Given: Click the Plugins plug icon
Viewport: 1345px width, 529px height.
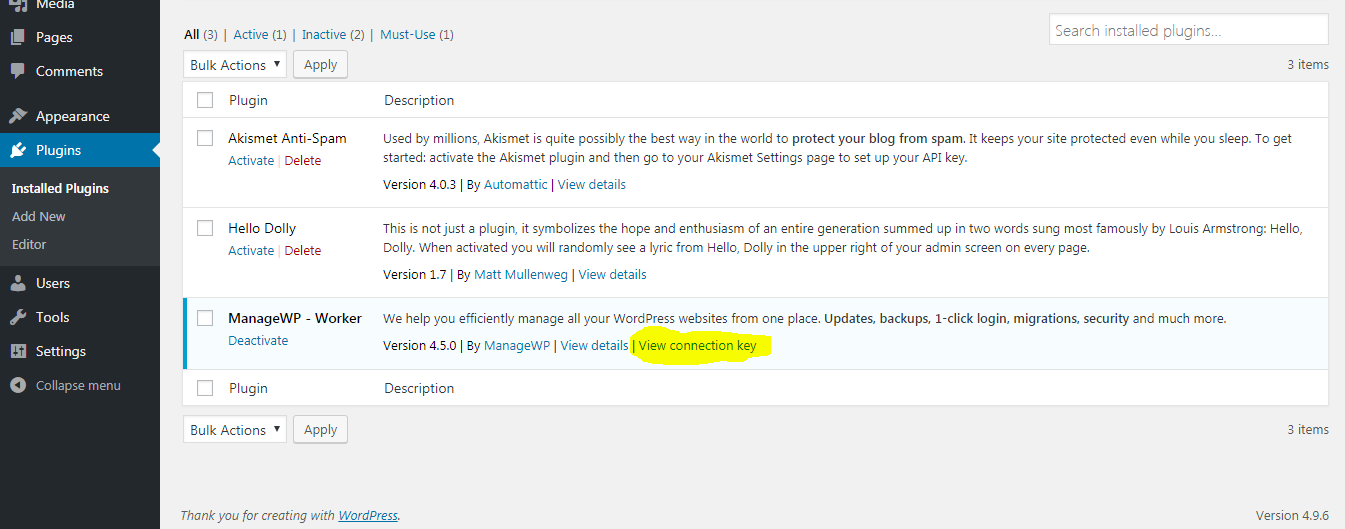Looking at the screenshot, I should (18, 151).
